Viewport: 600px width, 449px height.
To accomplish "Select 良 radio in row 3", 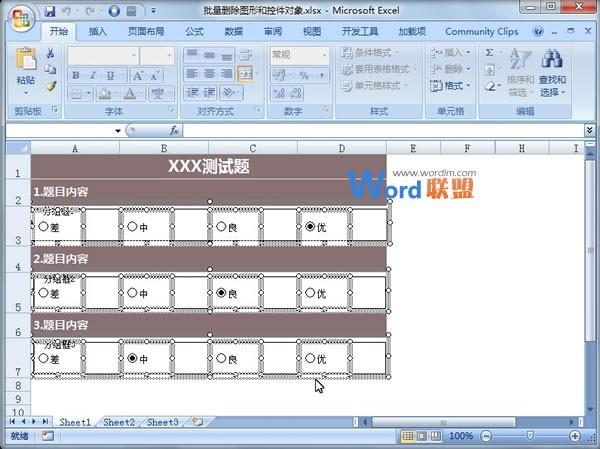I will (221, 227).
